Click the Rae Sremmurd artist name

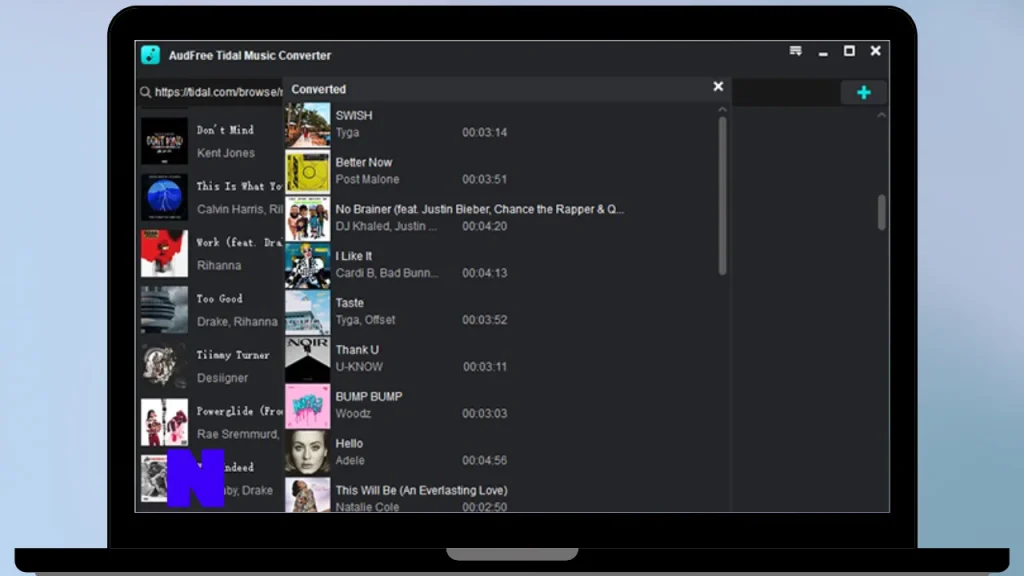click(x=239, y=434)
